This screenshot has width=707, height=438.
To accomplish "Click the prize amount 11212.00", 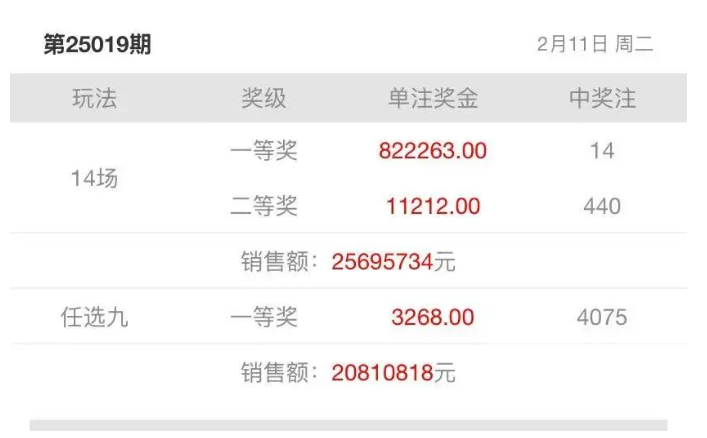I will tap(433, 207).
